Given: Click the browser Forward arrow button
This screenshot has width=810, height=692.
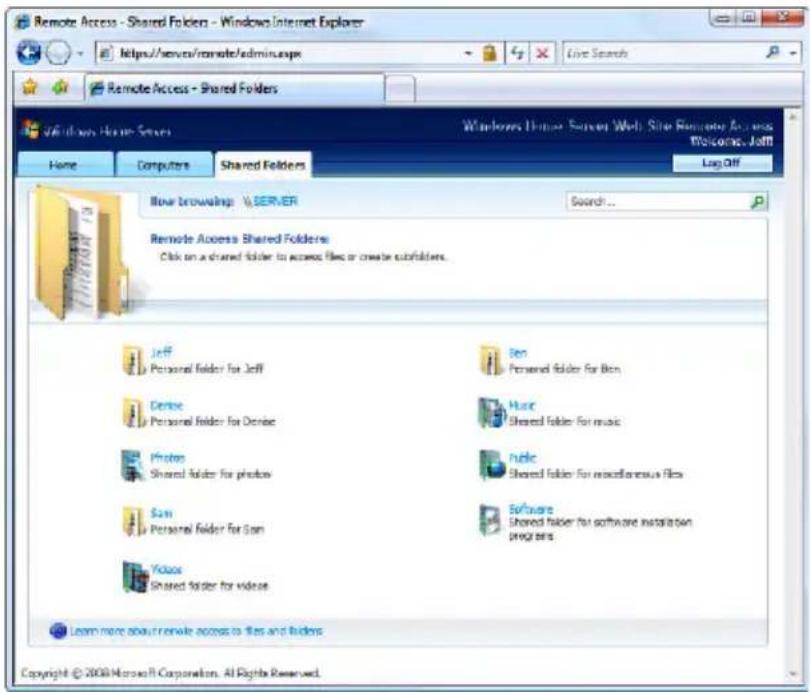Looking at the screenshot, I should 58,53.
